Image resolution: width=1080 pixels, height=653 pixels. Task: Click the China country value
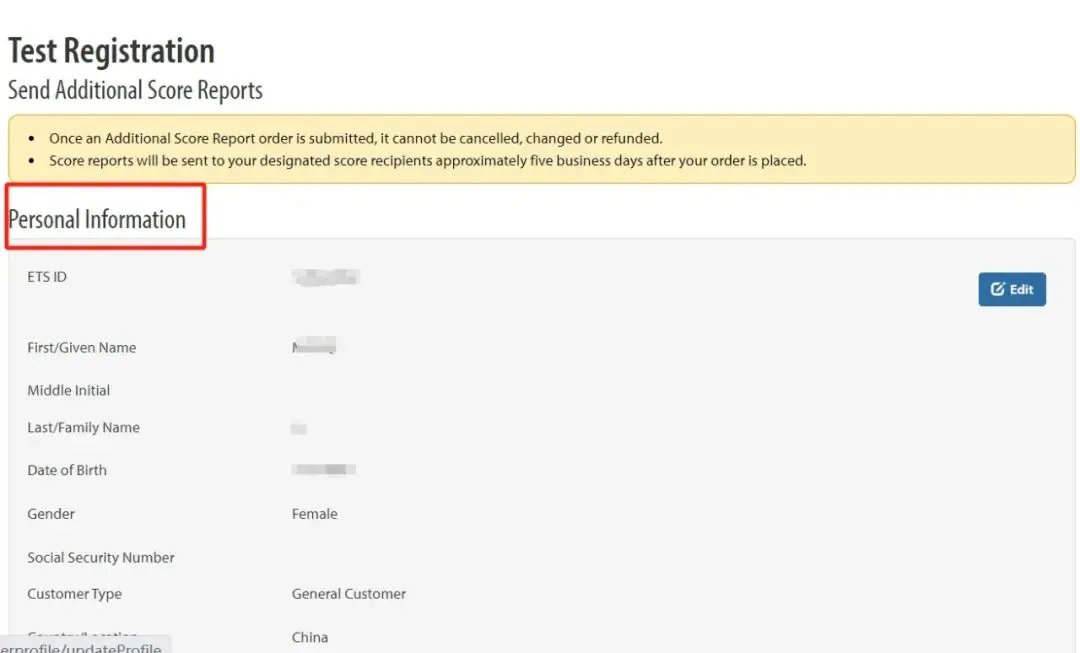click(309, 637)
